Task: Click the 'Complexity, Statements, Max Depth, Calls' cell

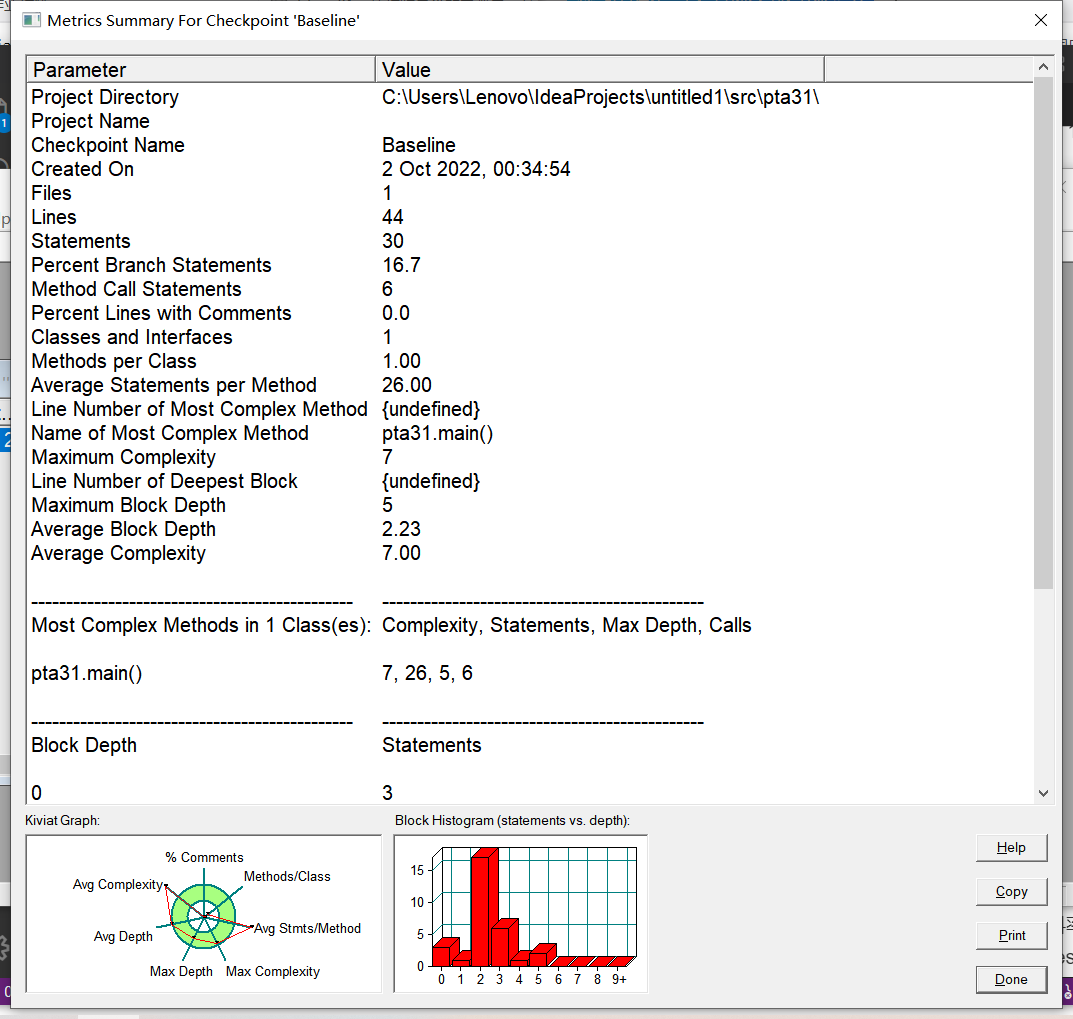Action: coord(567,625)
